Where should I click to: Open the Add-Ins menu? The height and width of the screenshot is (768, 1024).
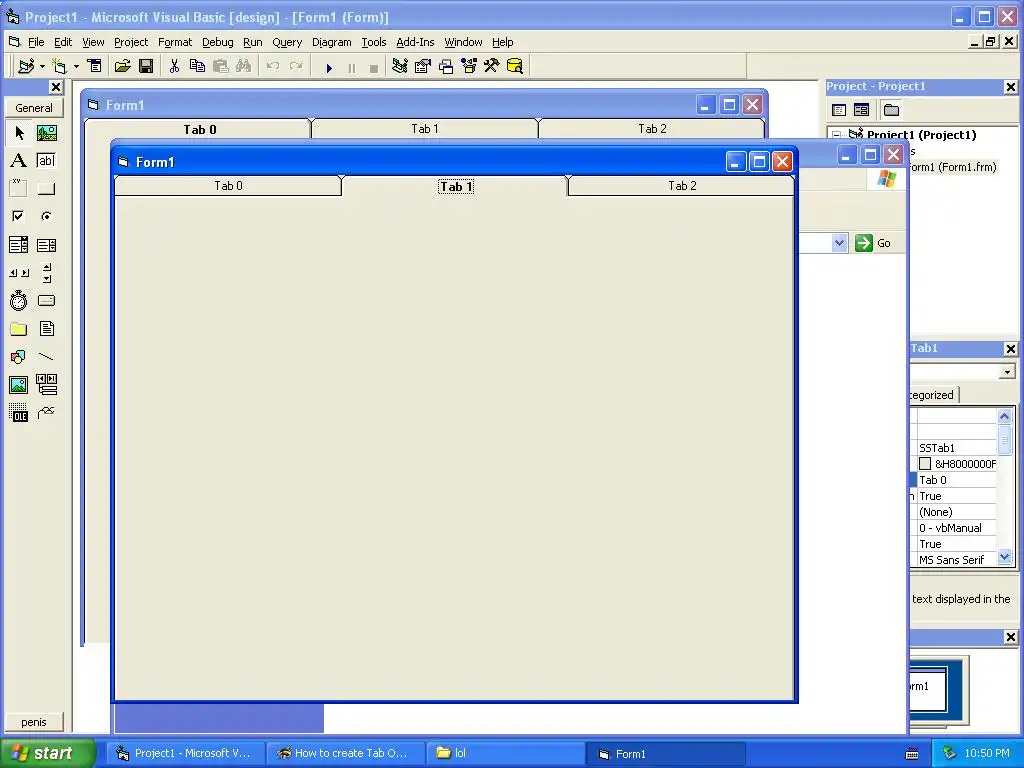coord(415,42)
